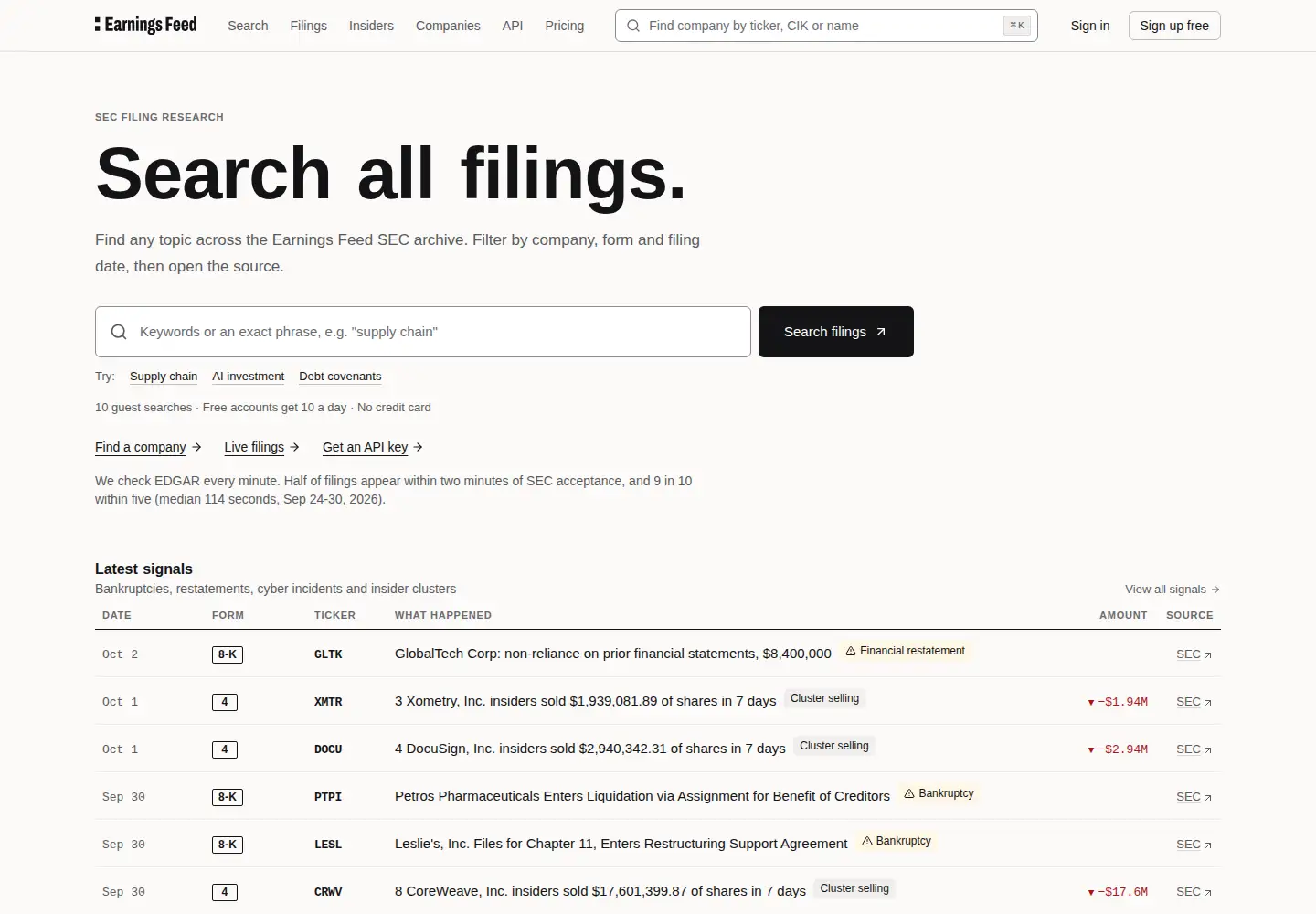Open the Insiders nav item
Screen dimensions: 1316x914
coord(371,26)
